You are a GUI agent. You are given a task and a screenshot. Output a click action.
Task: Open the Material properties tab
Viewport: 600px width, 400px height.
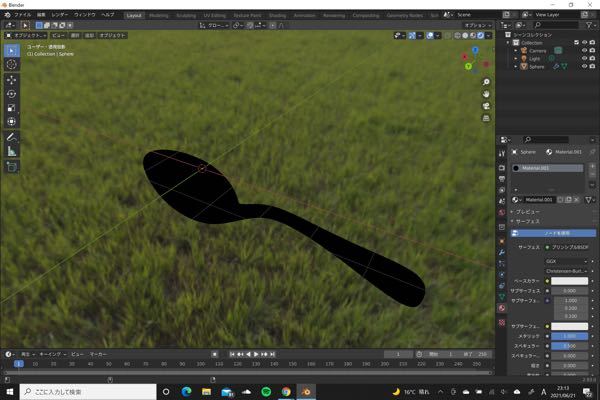click(x=502, y=308)
